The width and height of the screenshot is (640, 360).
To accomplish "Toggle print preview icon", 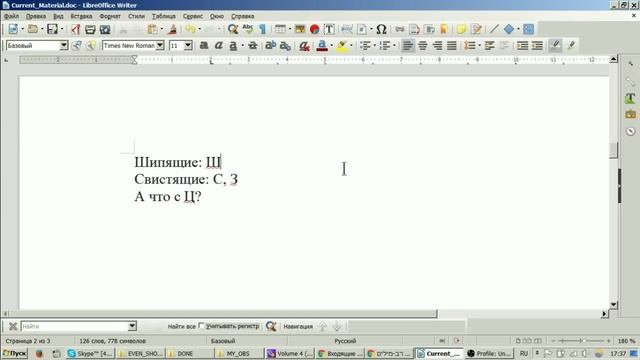I will point(105,29).
